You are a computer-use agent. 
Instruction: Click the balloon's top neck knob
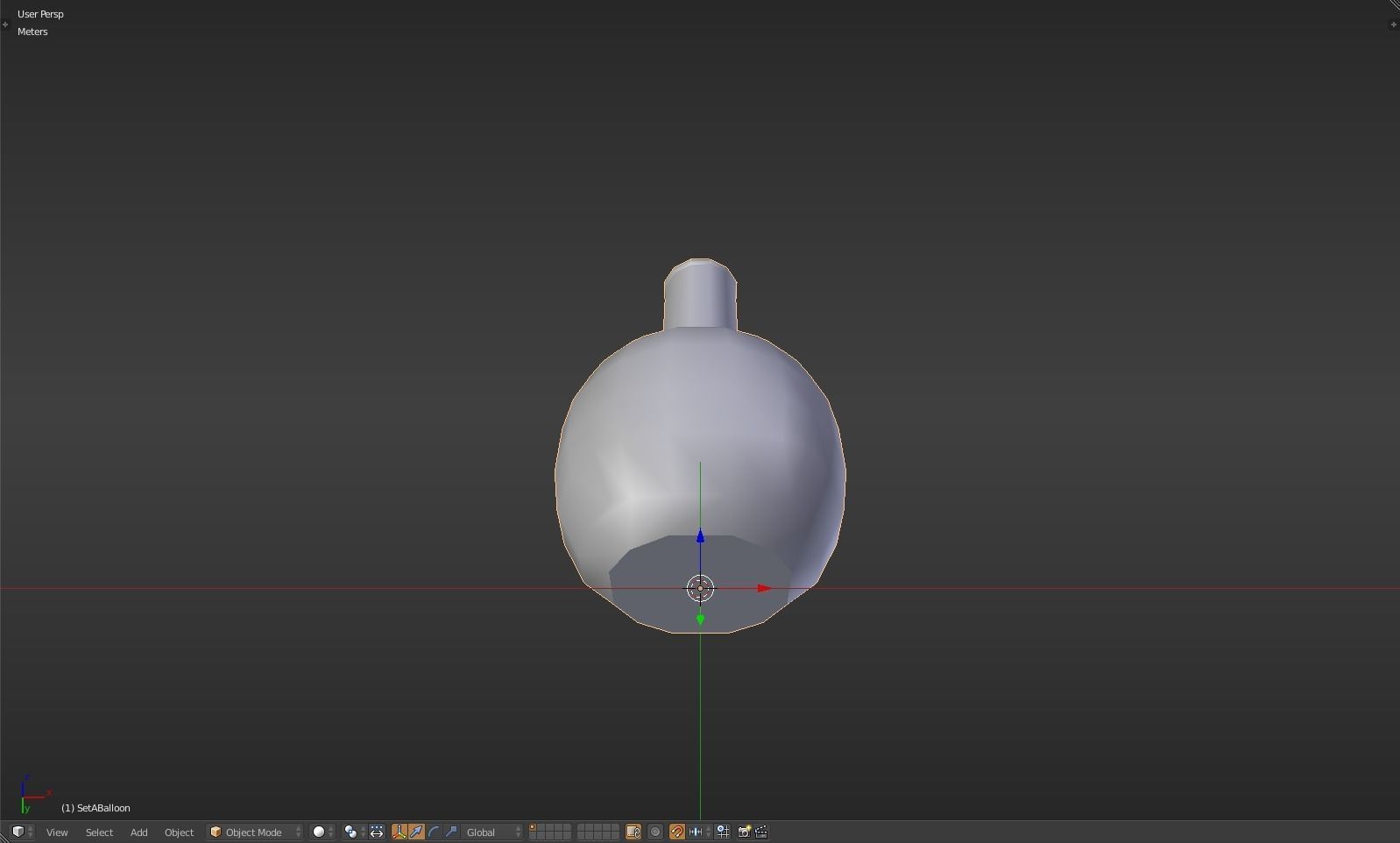tap(700, 294)
